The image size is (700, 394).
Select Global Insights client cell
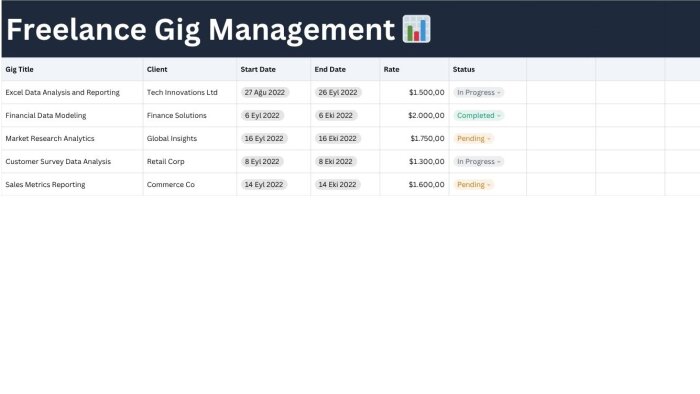coord(190,139)
